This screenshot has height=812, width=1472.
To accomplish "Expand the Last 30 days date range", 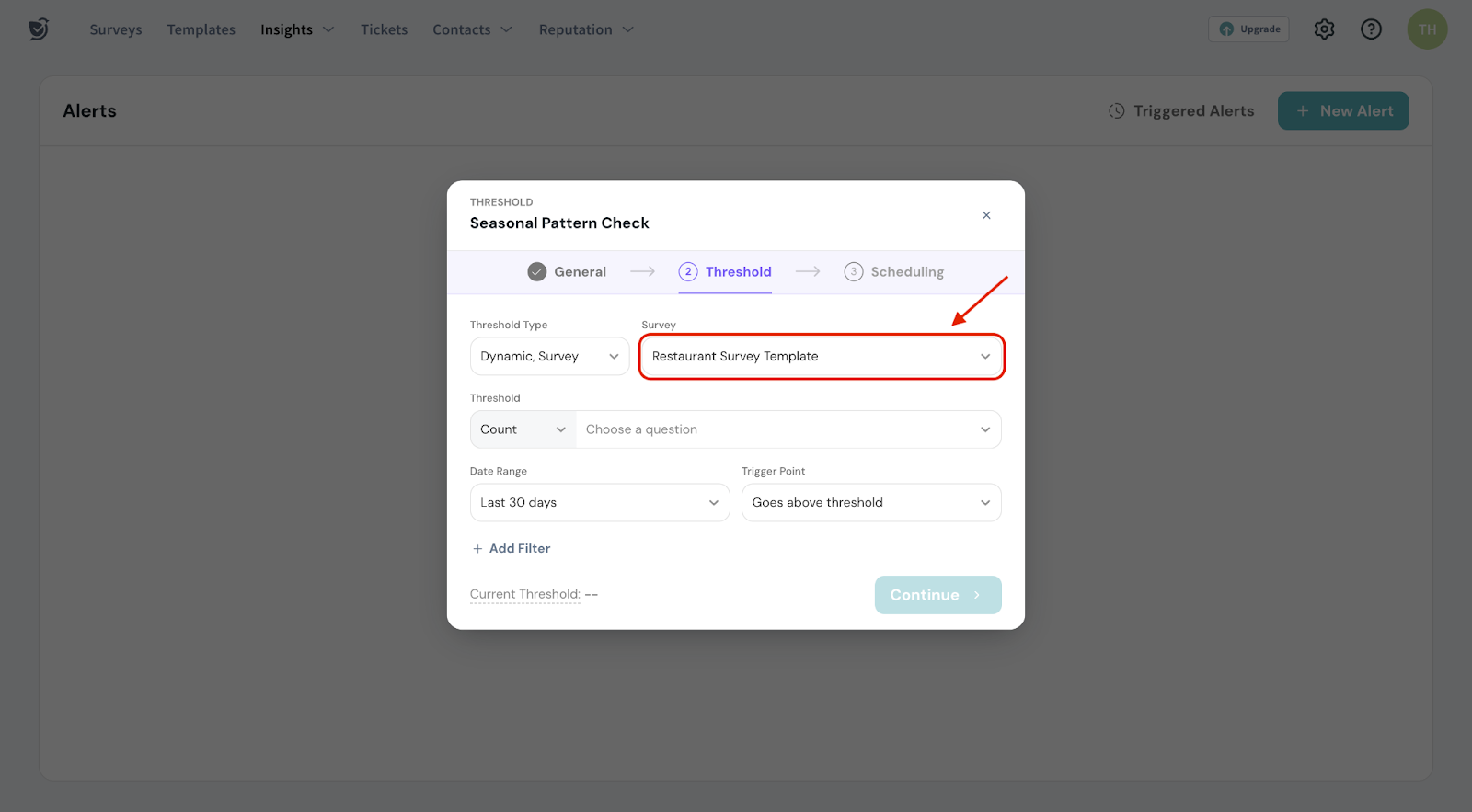I will (599, 503).
